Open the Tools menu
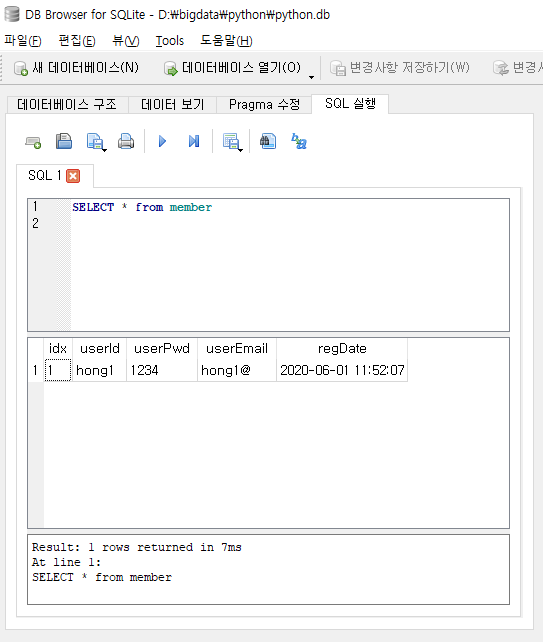 coord(170,41)
